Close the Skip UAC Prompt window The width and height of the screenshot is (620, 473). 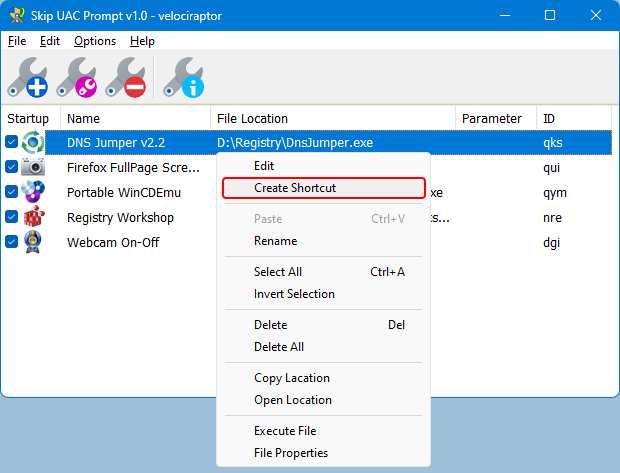pos(596,15)
